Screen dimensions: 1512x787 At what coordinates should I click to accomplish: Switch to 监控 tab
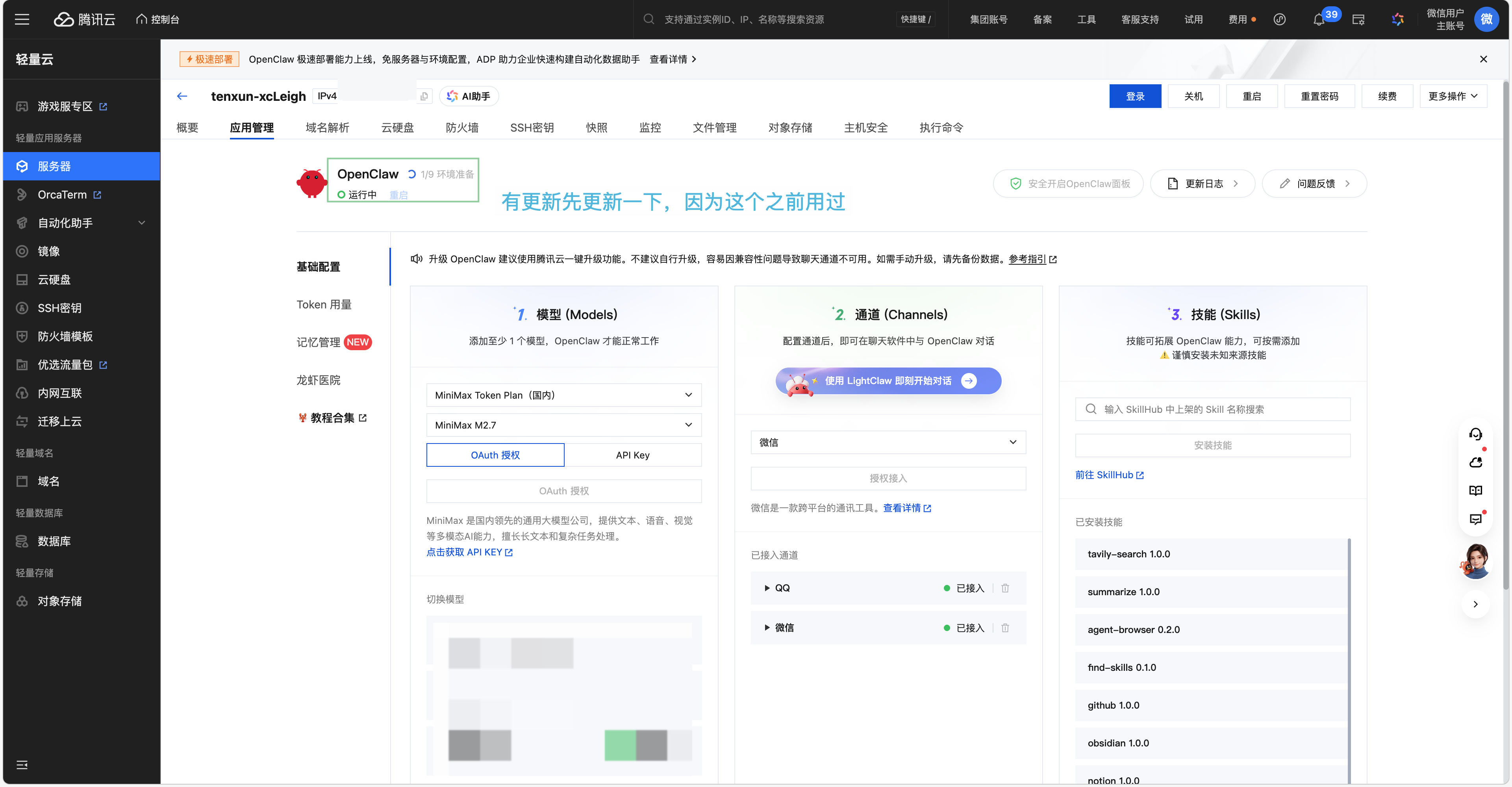point(650,128)
